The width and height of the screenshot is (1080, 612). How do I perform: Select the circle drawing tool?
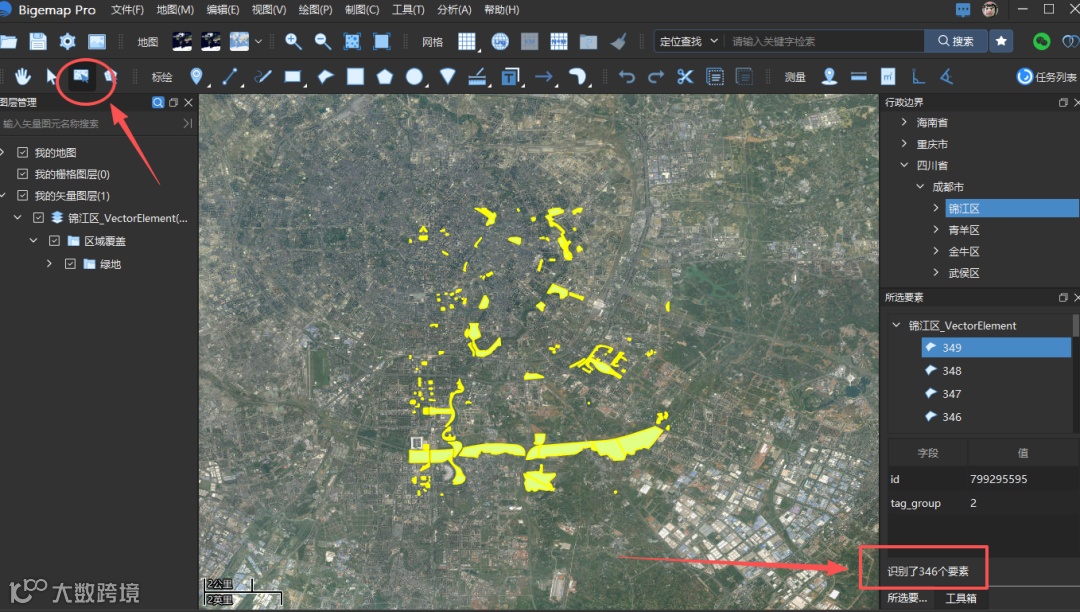click(414, 76)
